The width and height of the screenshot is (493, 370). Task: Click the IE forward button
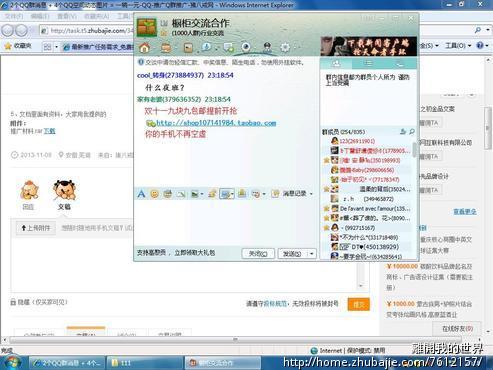click(x=22, y=31)
